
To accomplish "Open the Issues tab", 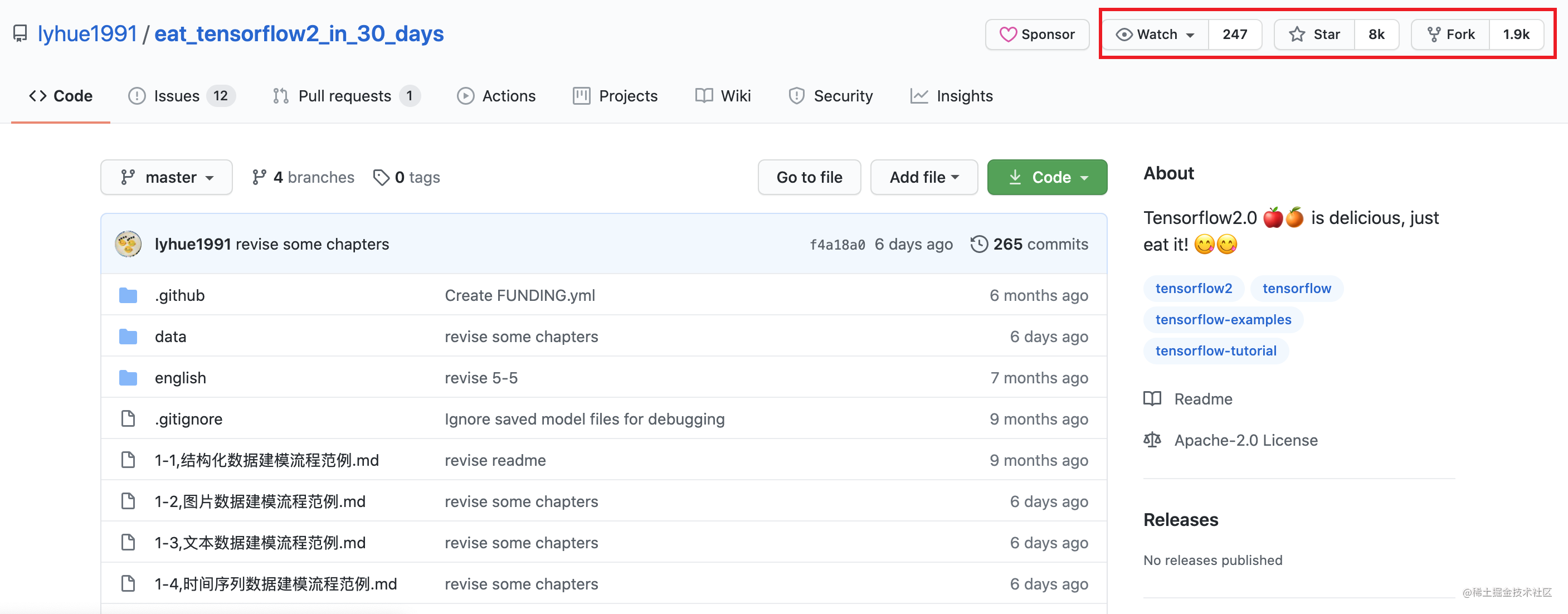I will pyautogui.click(x=182, y=96).
